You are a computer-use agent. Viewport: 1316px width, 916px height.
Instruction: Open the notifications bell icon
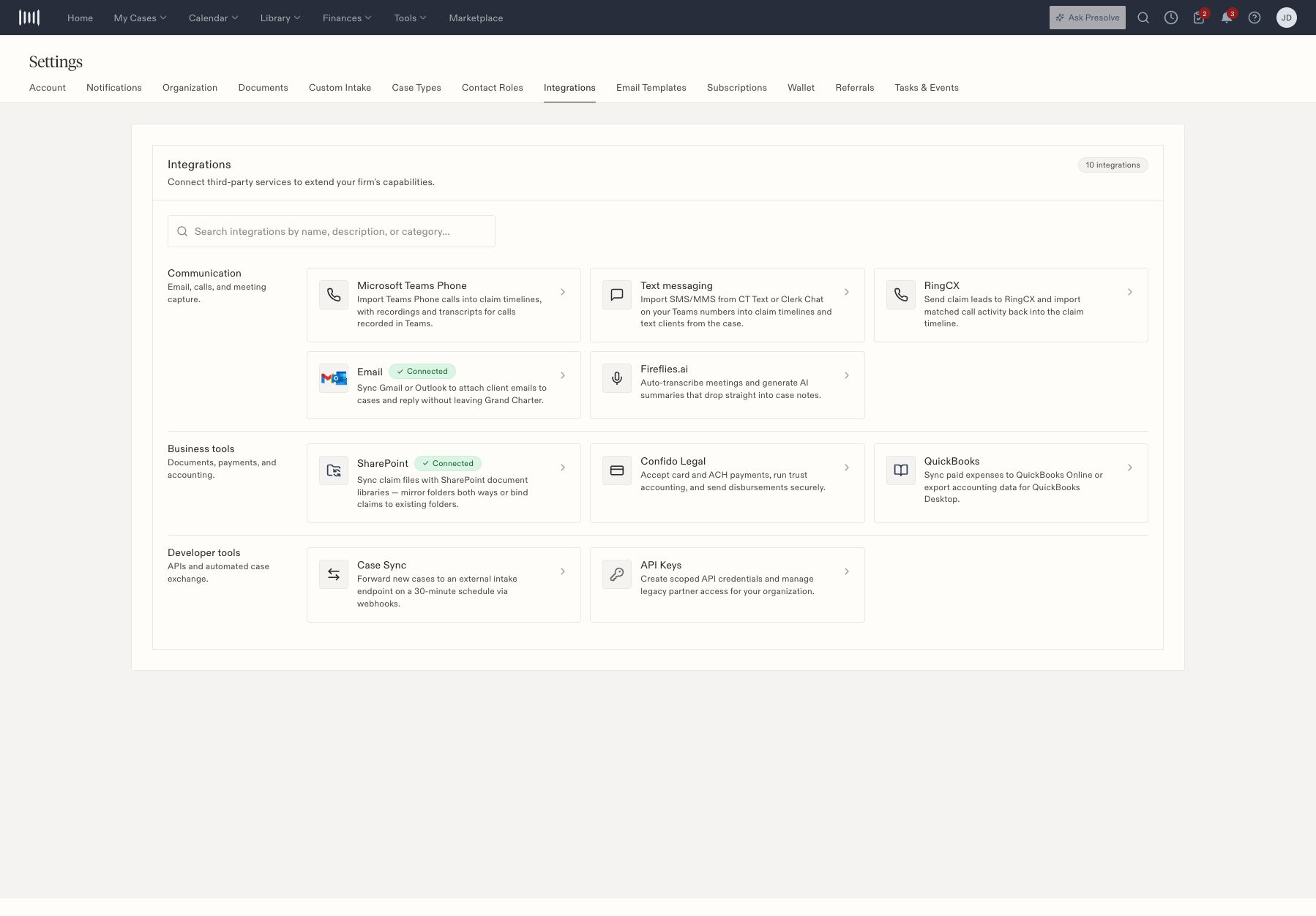point(1227,18)
